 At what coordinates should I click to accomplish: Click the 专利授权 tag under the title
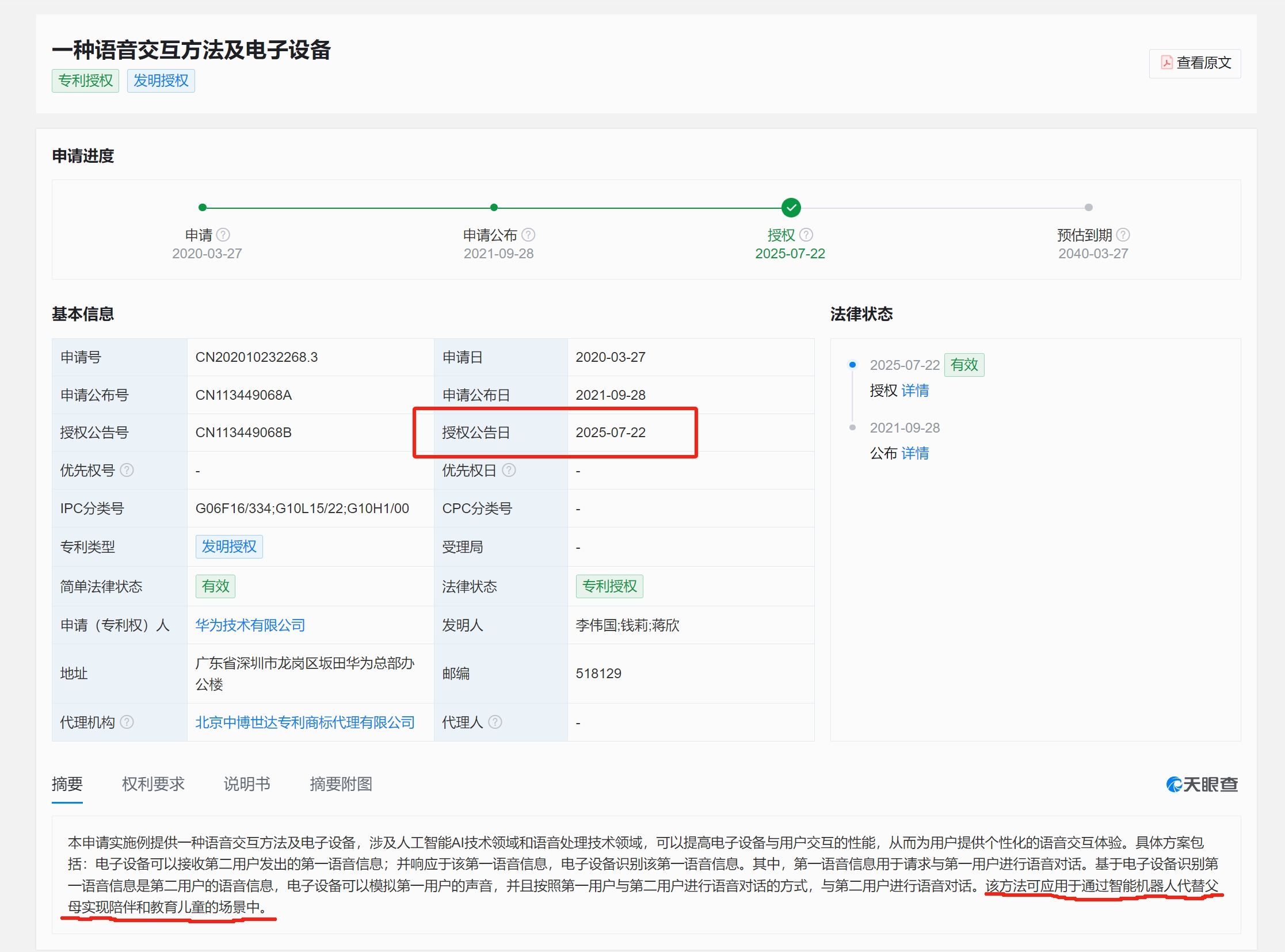point(85,81)
